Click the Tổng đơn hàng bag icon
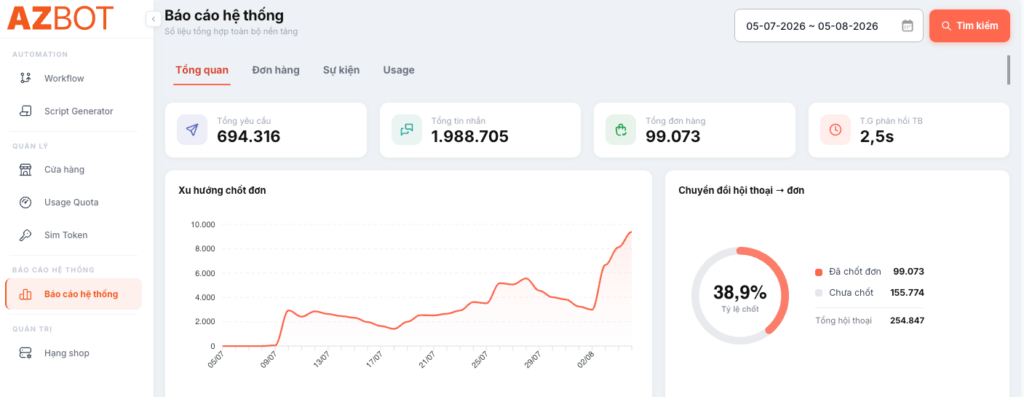Viewport: 1024px width, 397px height. pyautogui.click(x=620, y=130)
